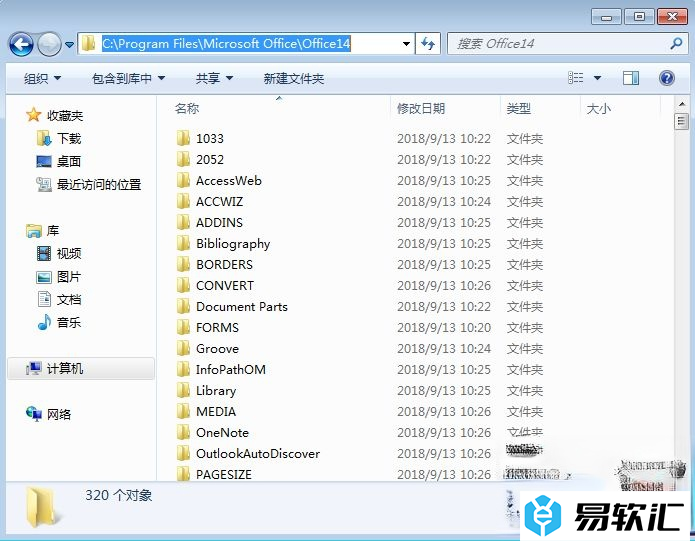Select the Library folder icon

(183, 390)
